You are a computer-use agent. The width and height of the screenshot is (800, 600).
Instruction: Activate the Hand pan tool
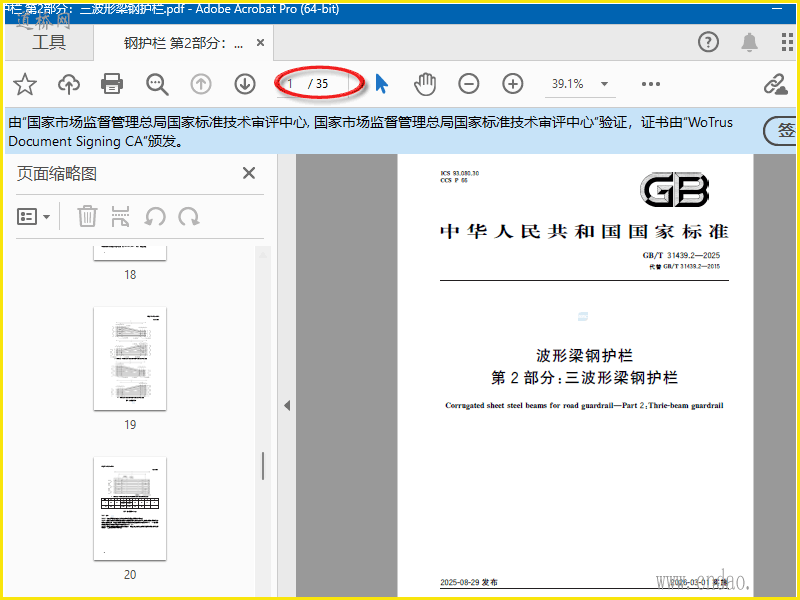click(424, 84)
